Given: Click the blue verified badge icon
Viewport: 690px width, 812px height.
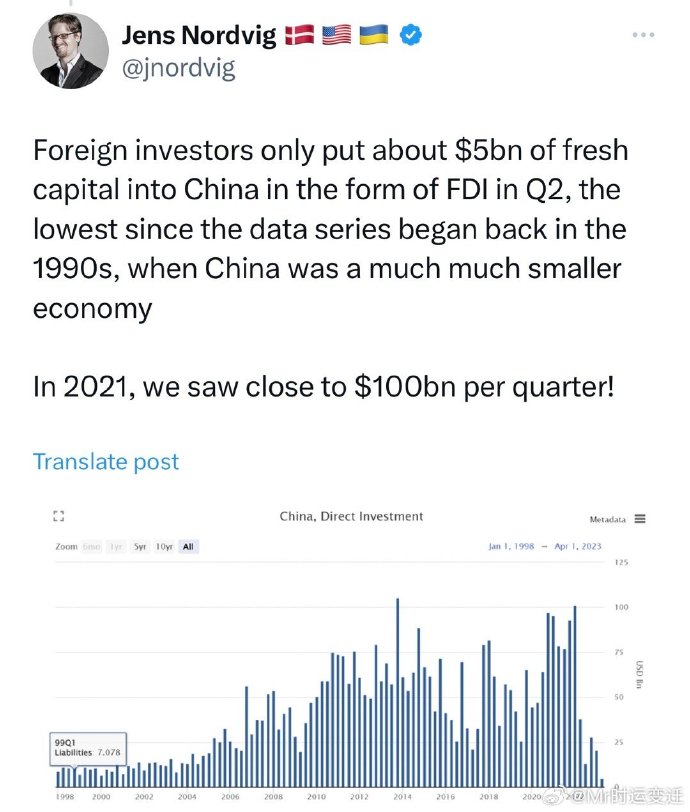Looking at the screenshot, I should click(x=411, y=35).
